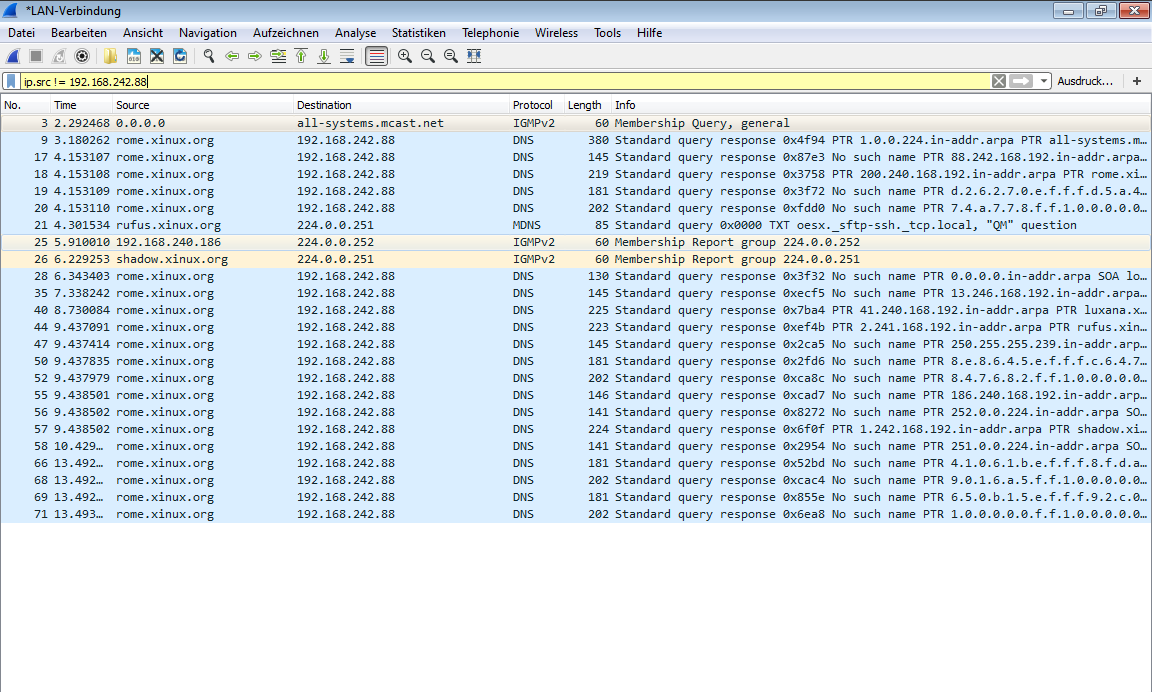
Task: Sort by the Length column header
Action: click(588, 105)
